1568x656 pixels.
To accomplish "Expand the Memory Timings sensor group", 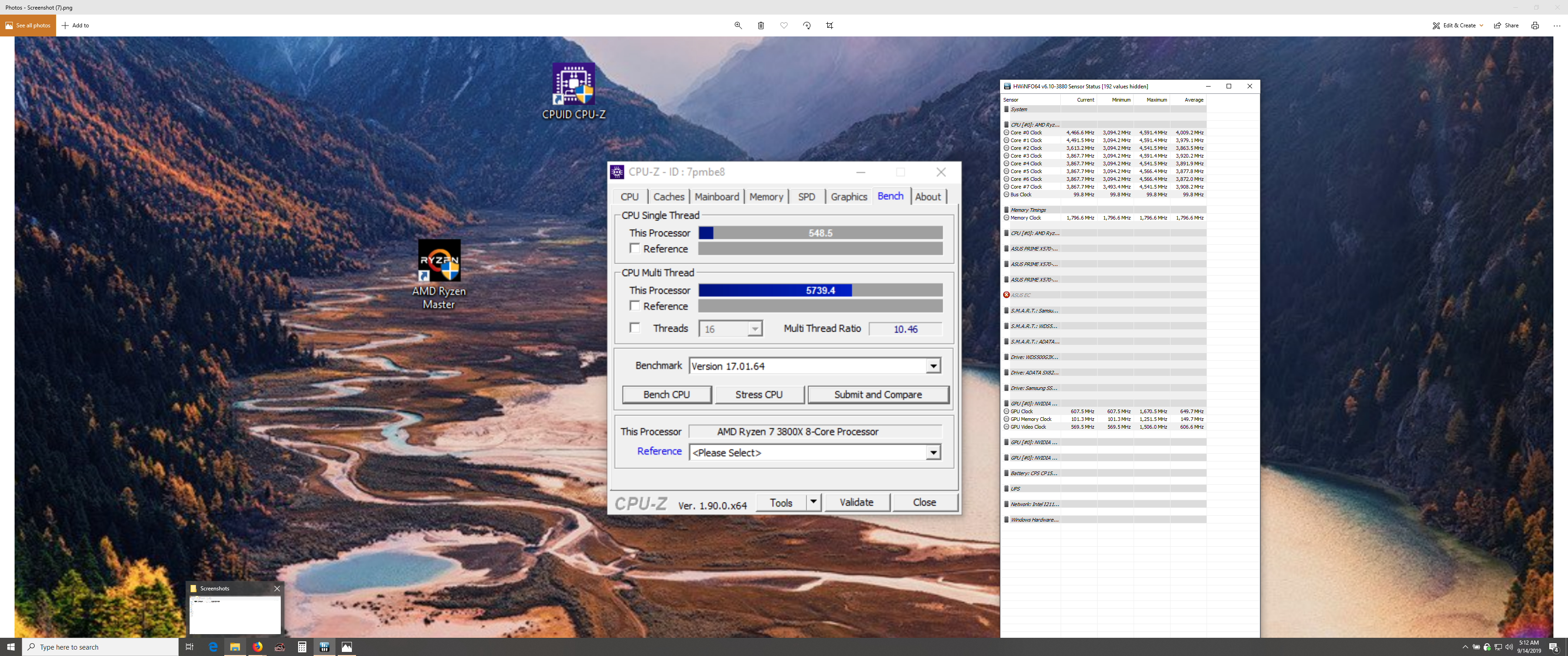I will (x=1006, y=210).
